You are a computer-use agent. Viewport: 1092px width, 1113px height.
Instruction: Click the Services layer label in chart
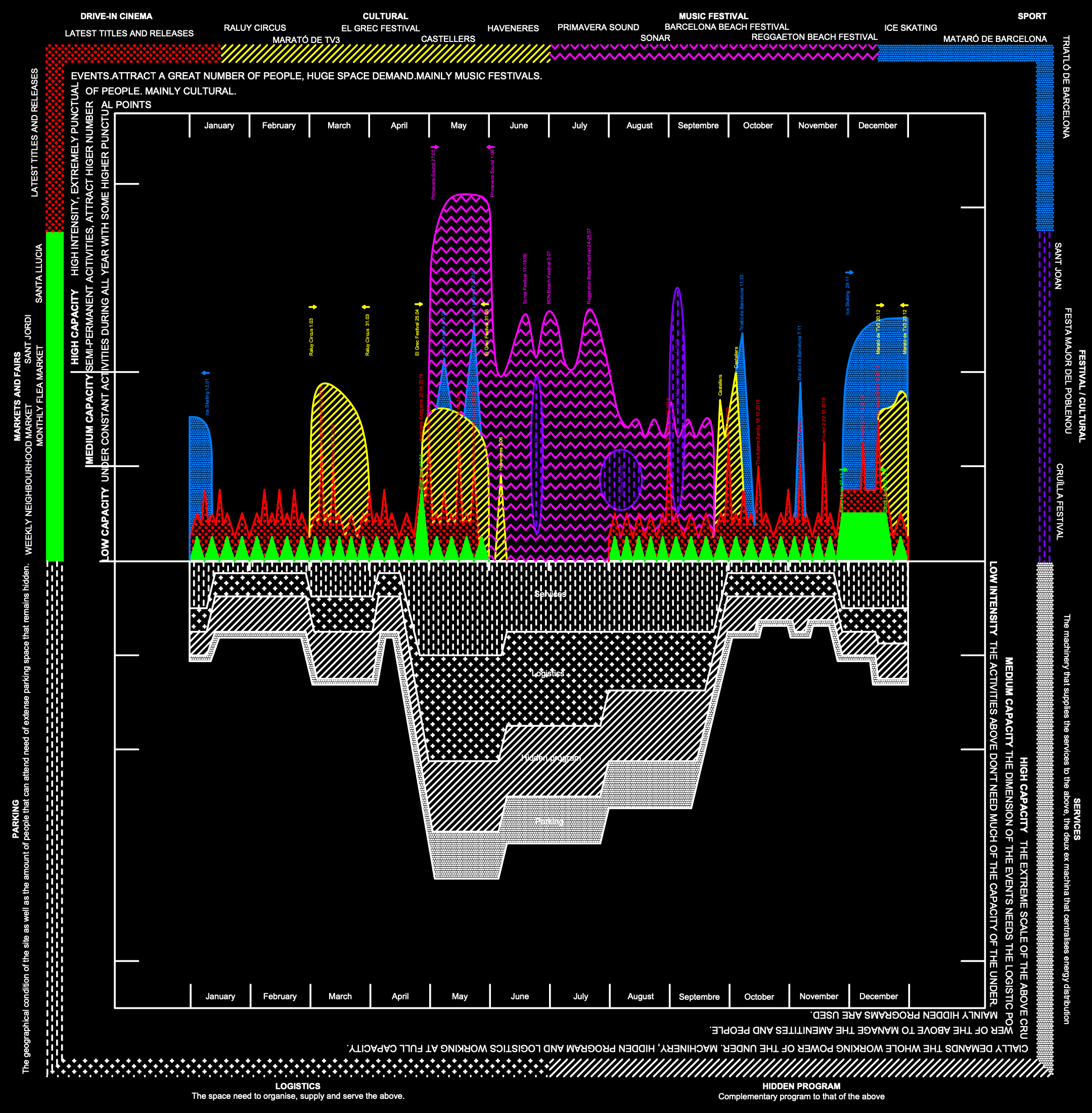550,593
